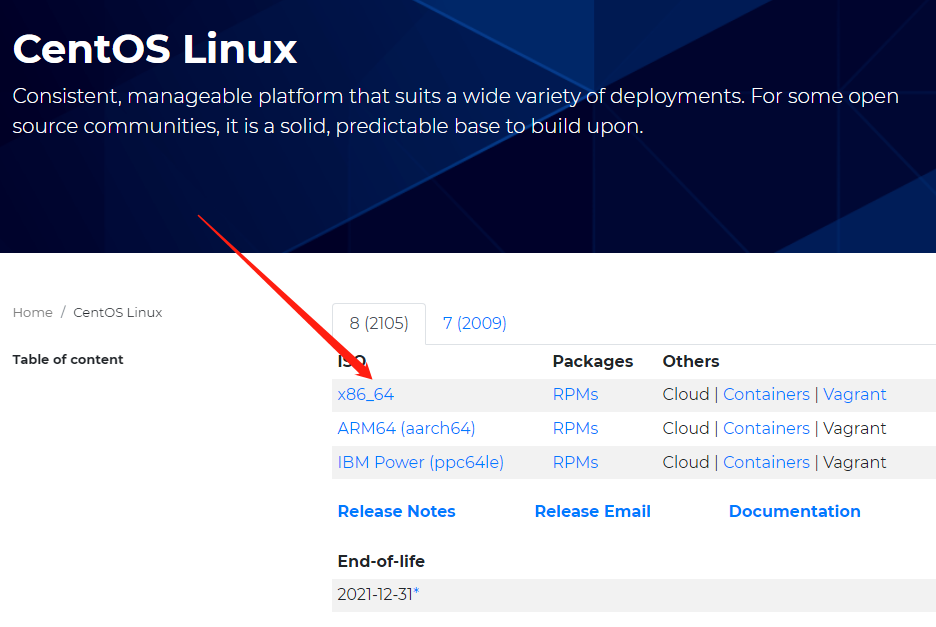Select the 2021-12-31 end-of-life date
Viewport: 936px width, 627px height.
375,595
